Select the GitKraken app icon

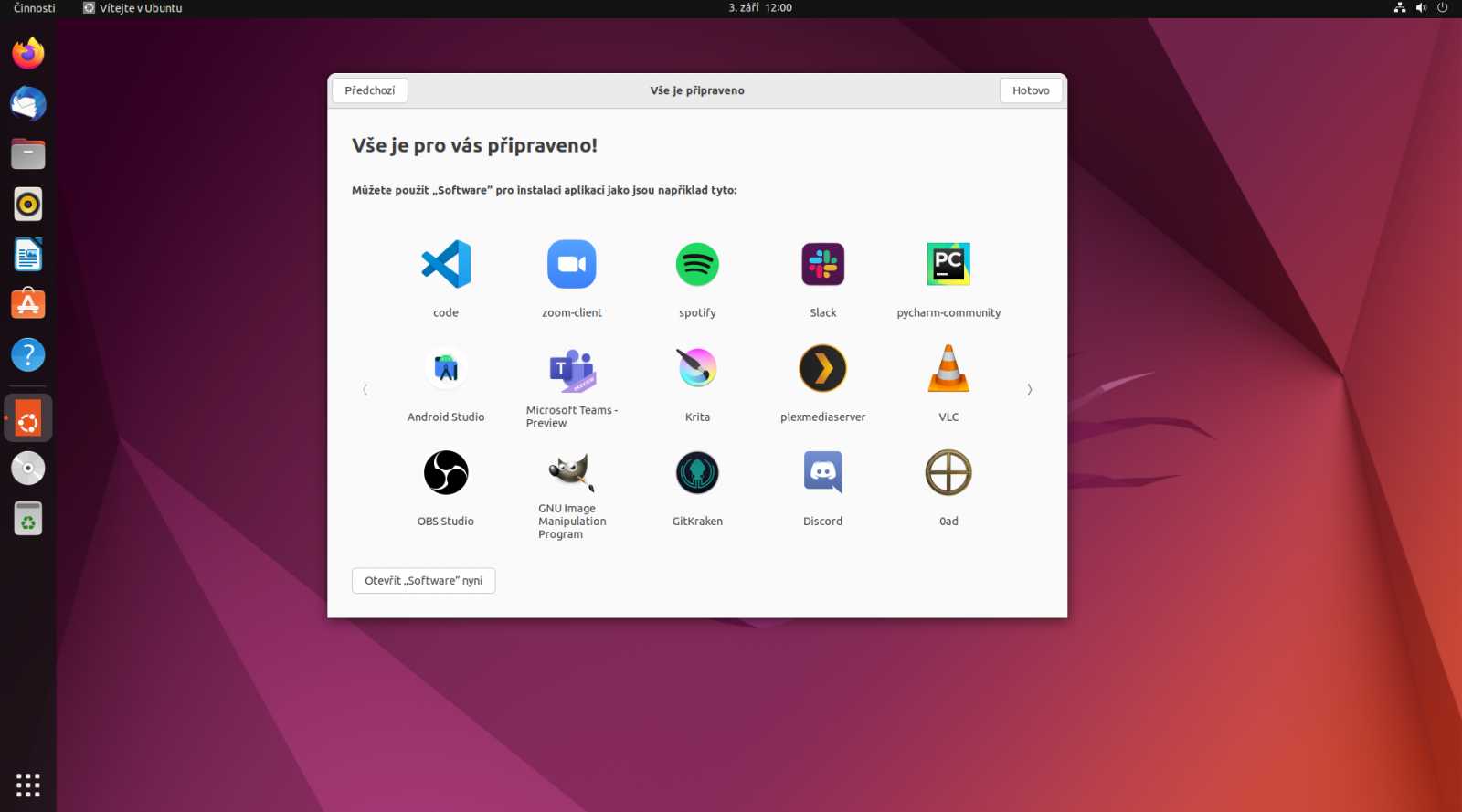coord(697,472)
